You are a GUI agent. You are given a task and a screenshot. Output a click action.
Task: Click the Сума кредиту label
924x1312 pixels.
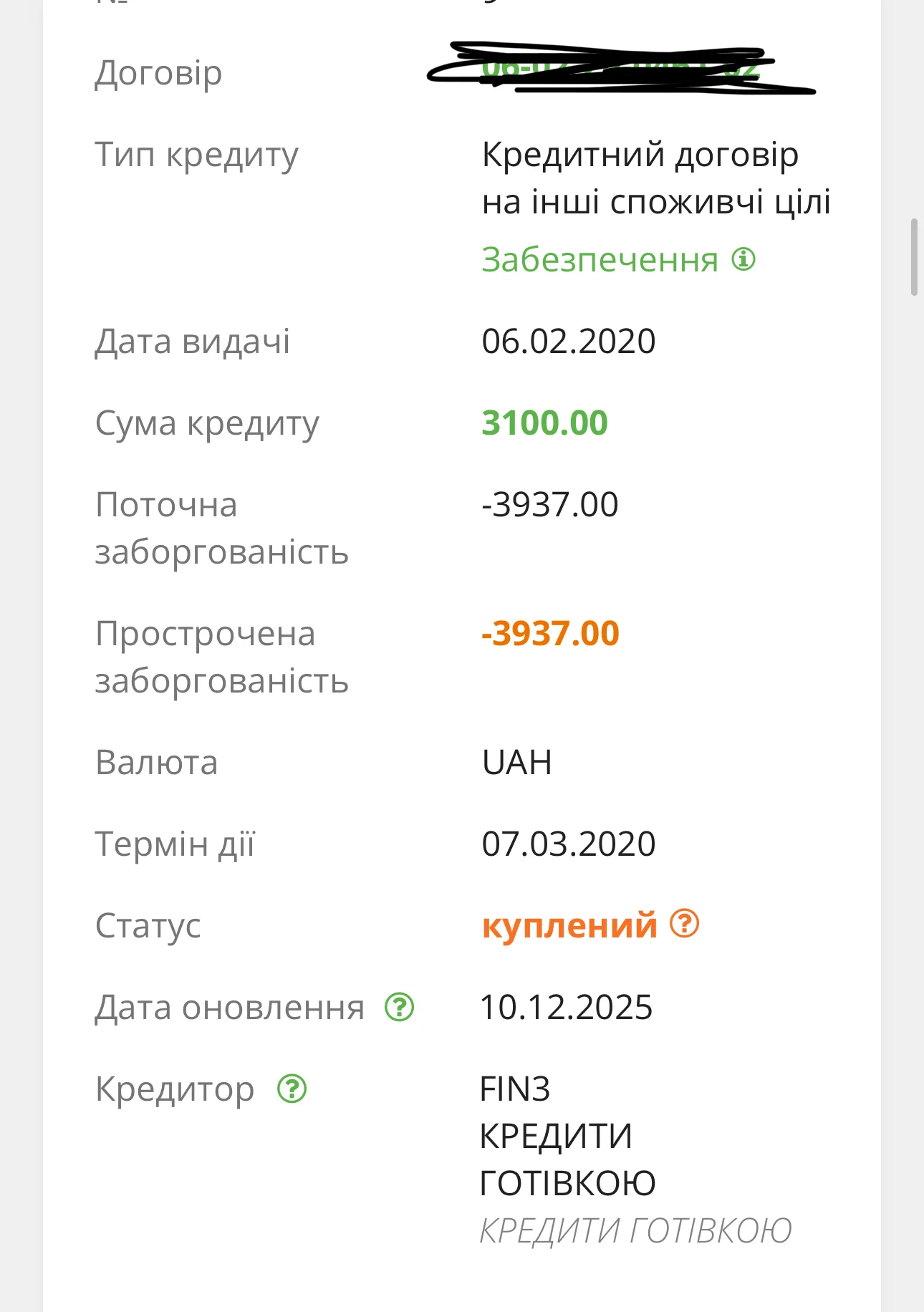207,423
